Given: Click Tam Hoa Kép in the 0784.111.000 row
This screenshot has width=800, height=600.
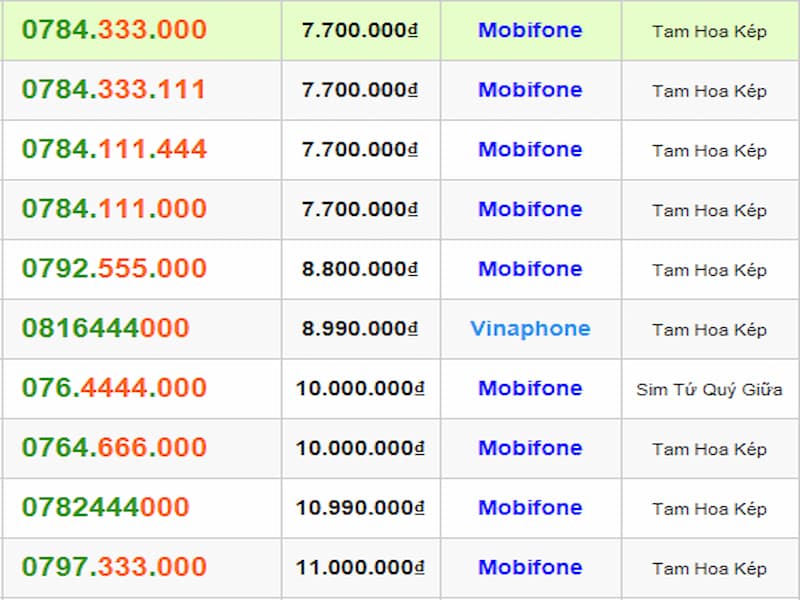Looking at the screenshot, I should [709, 211].
